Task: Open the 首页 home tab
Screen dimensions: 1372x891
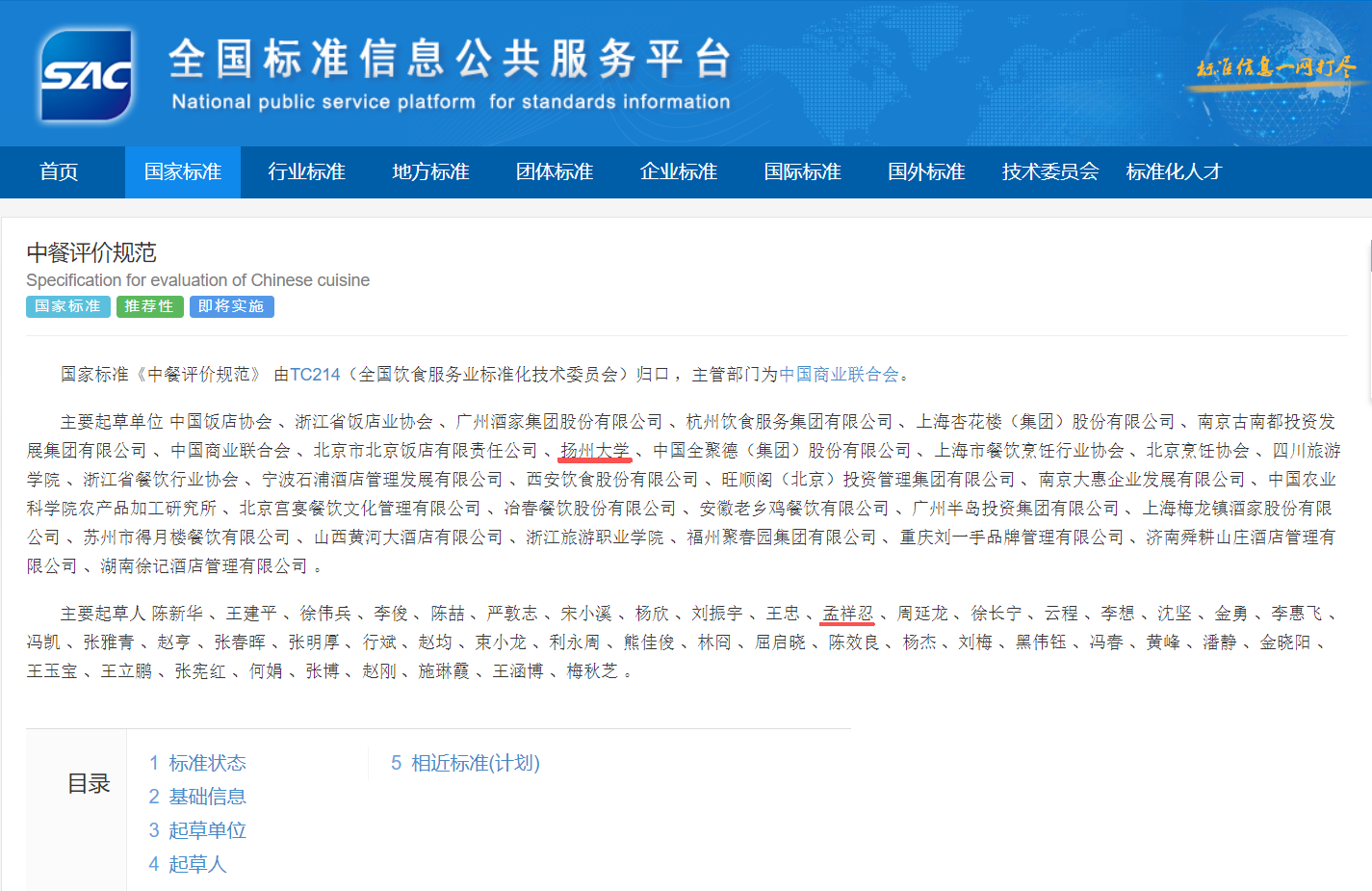Action: pyautogui.click(x=59, y=172)
